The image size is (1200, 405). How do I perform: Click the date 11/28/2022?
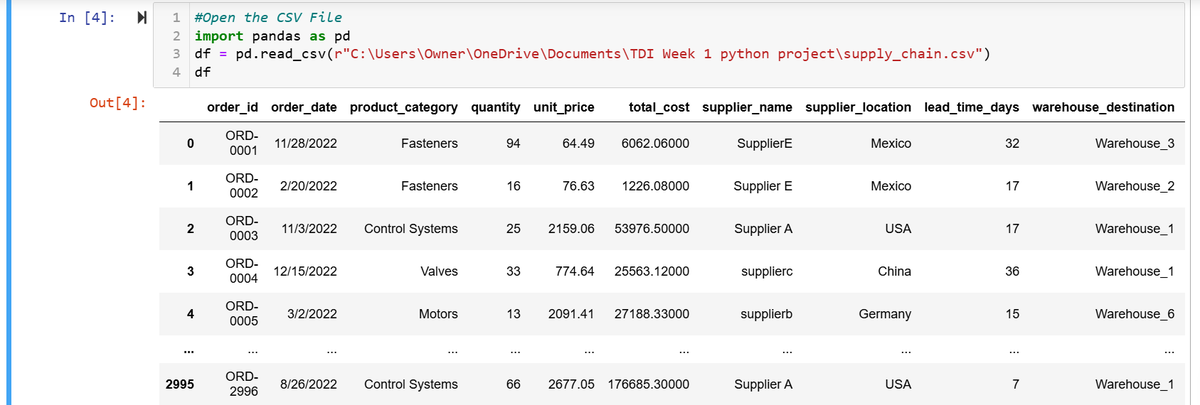pyautogui.click(x=306, y=143)
